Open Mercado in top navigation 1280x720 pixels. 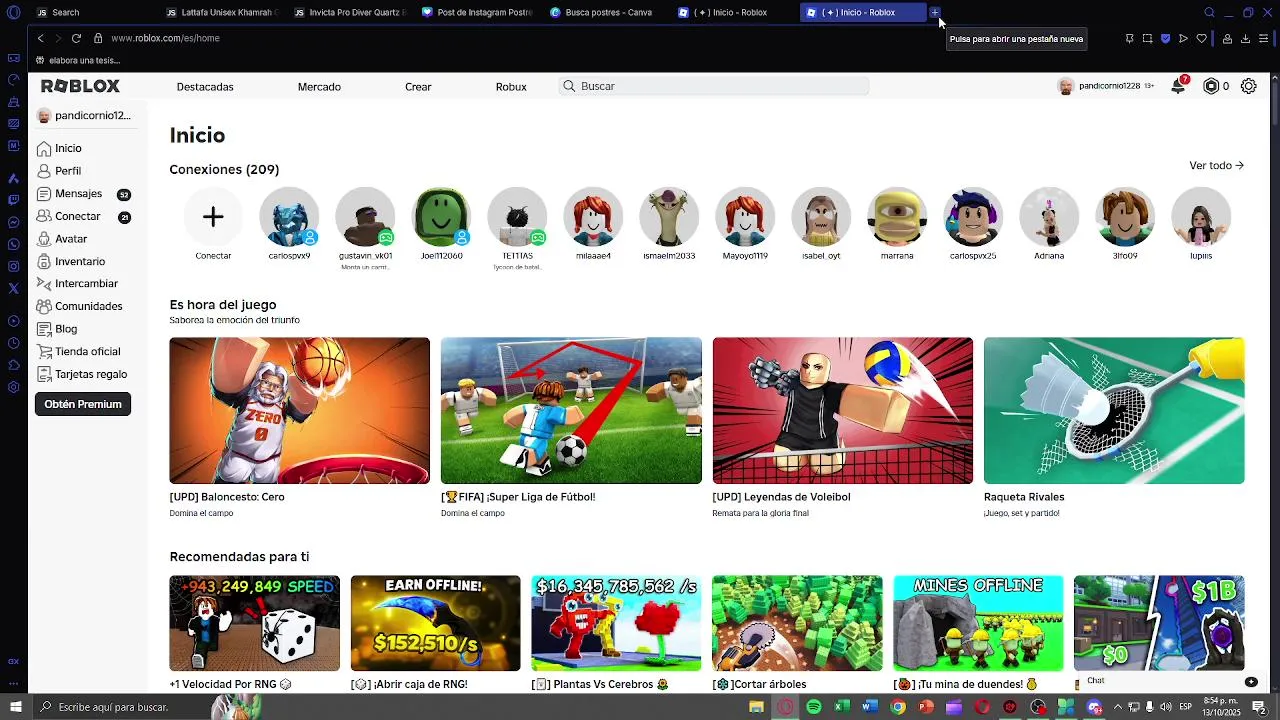point(319,87)
